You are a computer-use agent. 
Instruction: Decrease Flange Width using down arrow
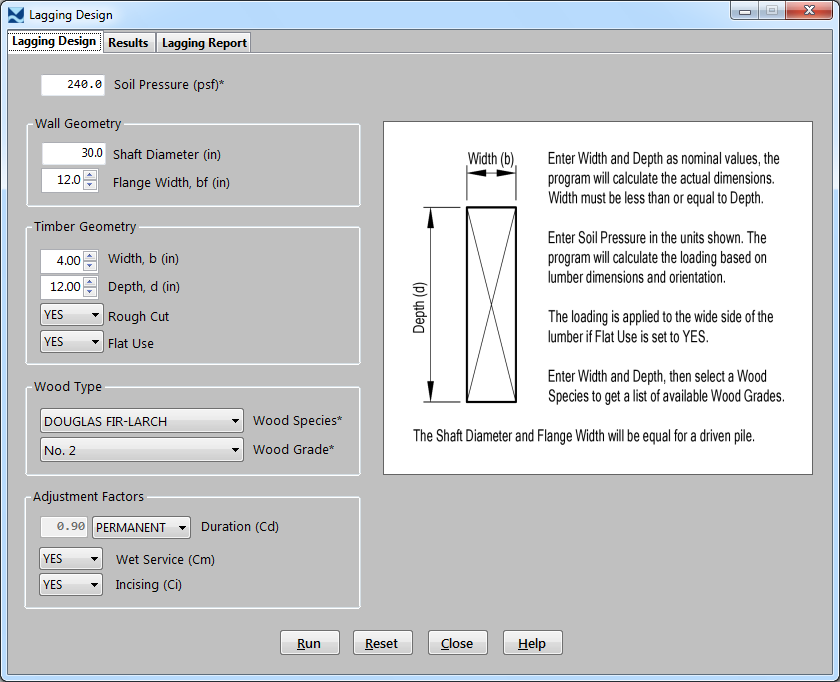coord(90,186)
